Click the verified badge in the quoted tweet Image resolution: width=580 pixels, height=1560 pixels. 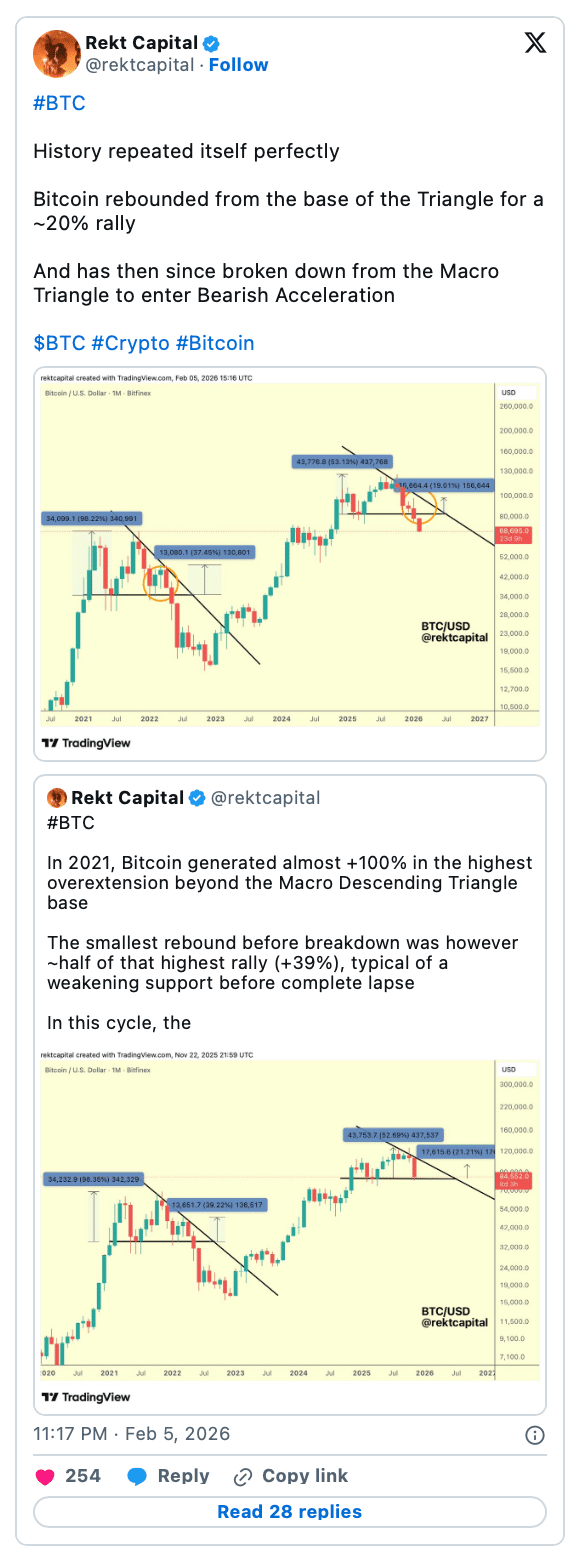tap(196, 798)
